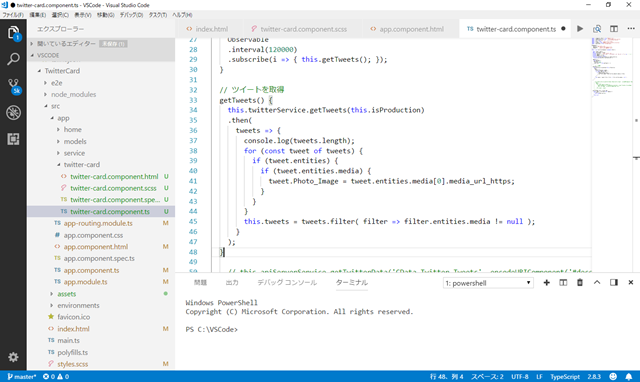Open the Extensions view
Image resolution: width=640 pixels, height=382 pixels.
[13, 139]
